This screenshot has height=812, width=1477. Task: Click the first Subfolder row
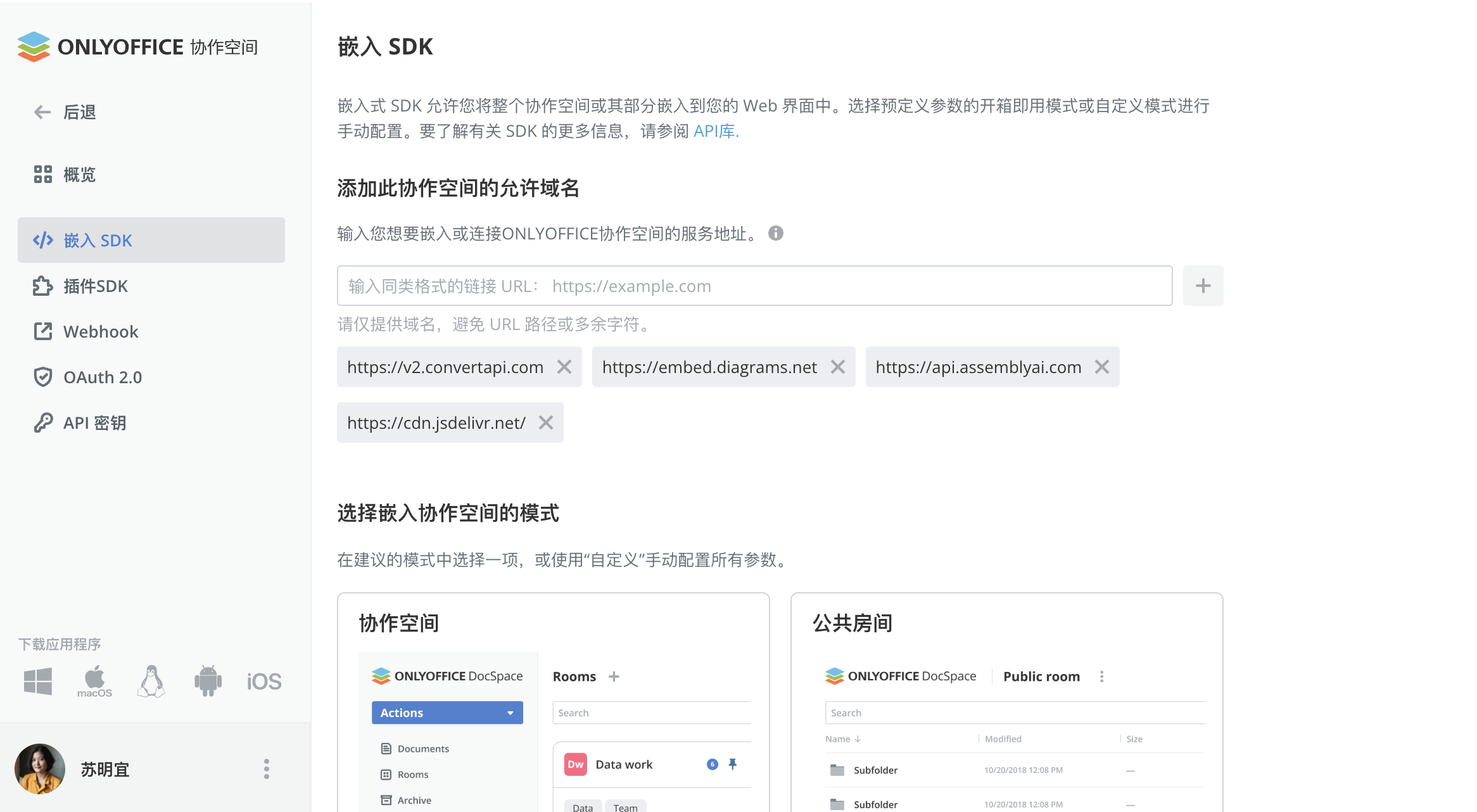pos(1015,770)
